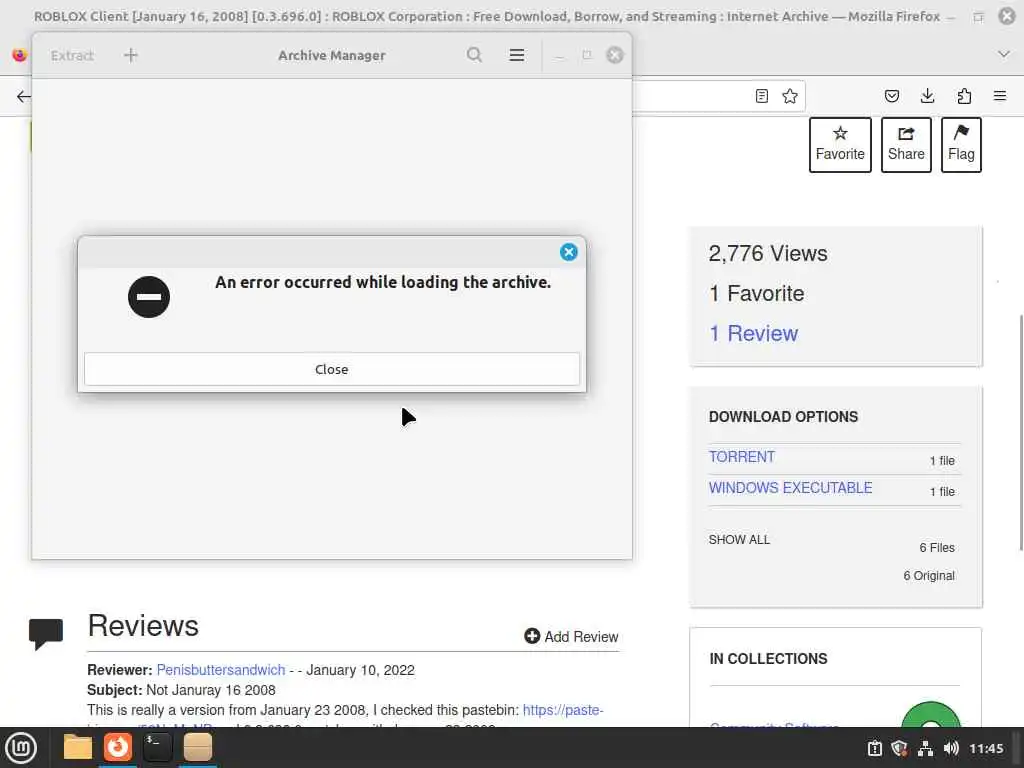The height and width of the screenshot is (768, 1024).
Task: Go back with Firefox back arrow
Action: click(24, 97)
